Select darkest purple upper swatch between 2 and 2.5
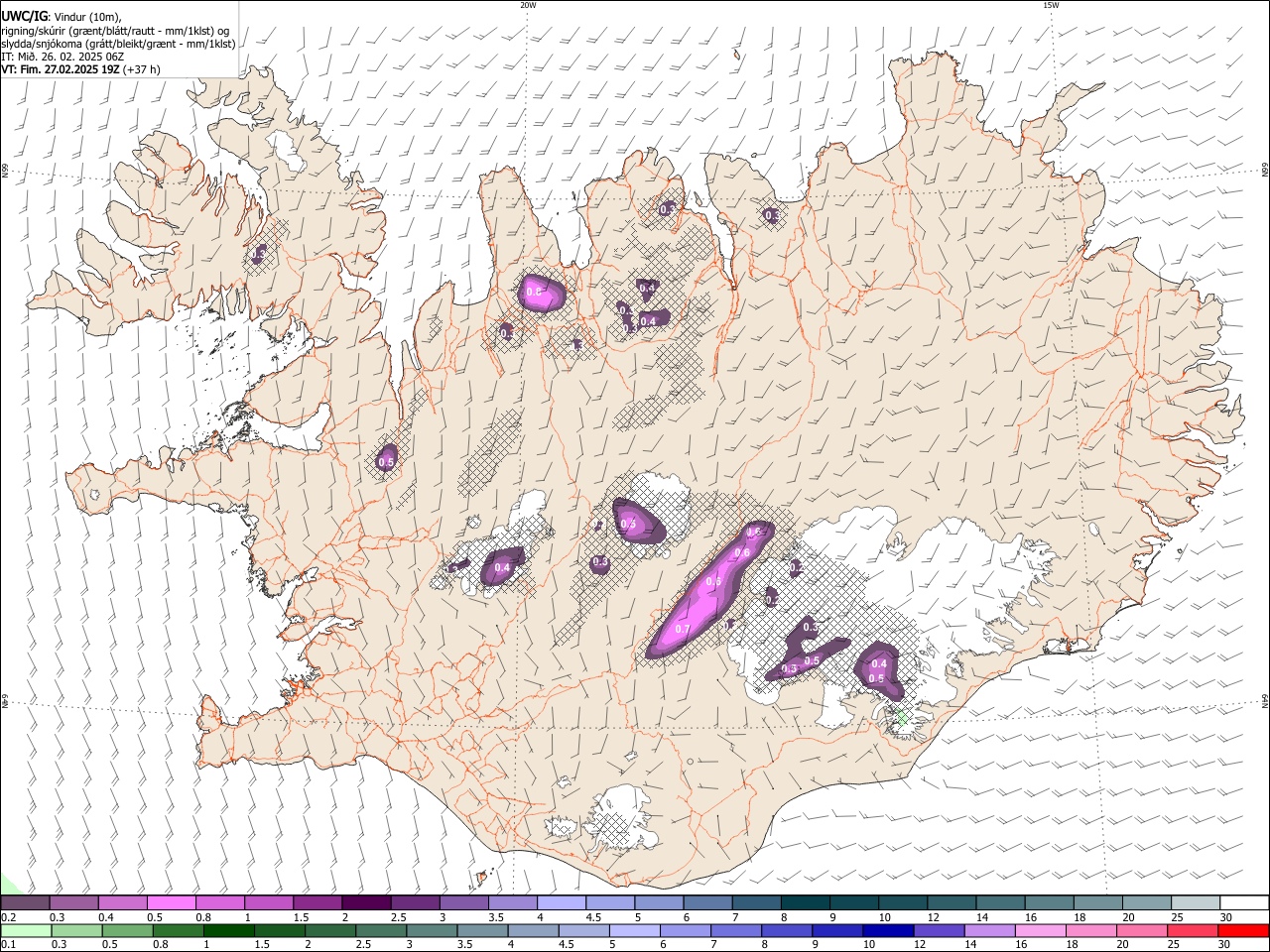This screenshot has width=1270, height=952. click(x=365, y=902)
